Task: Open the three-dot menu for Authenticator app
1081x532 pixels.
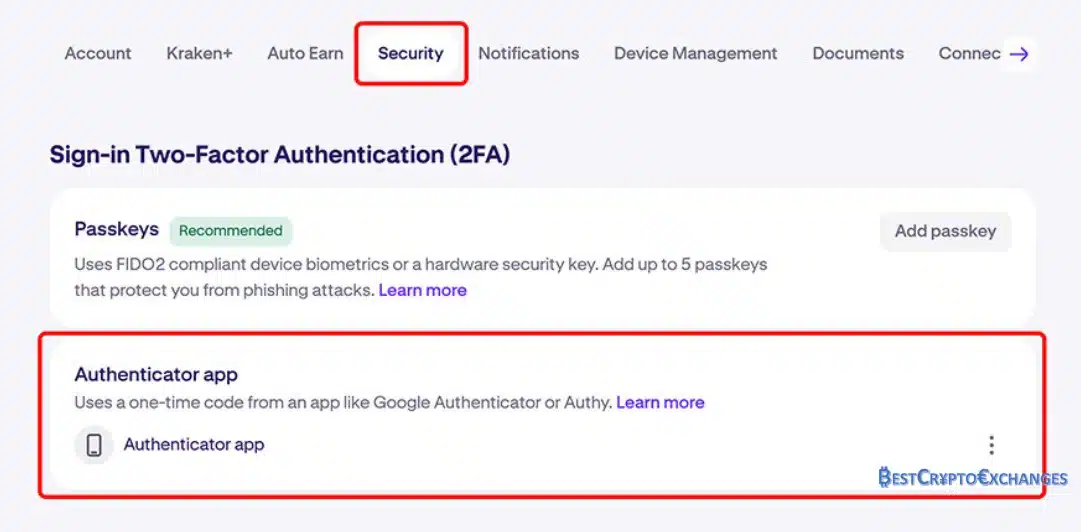Action: pos(991,445)
